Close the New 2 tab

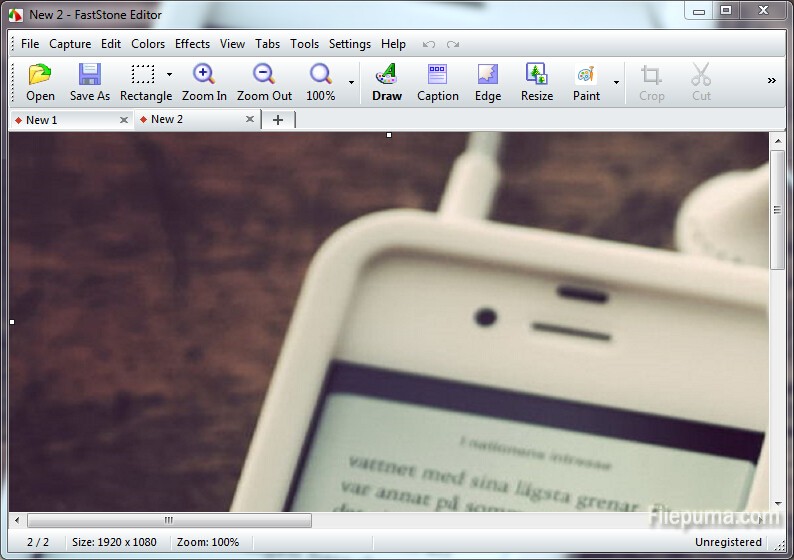coord(250,120)
